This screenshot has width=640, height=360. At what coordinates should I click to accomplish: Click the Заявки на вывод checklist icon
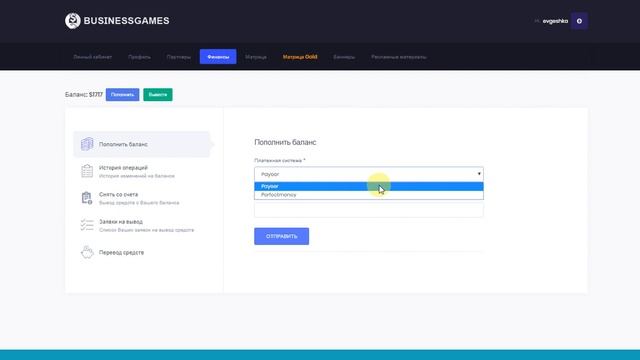(87, 225)
